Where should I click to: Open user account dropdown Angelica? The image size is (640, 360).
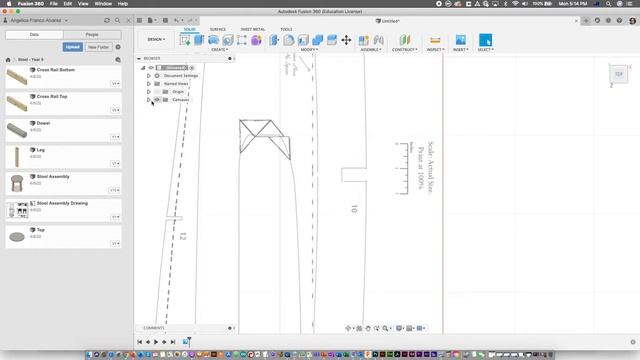(39, 20)
